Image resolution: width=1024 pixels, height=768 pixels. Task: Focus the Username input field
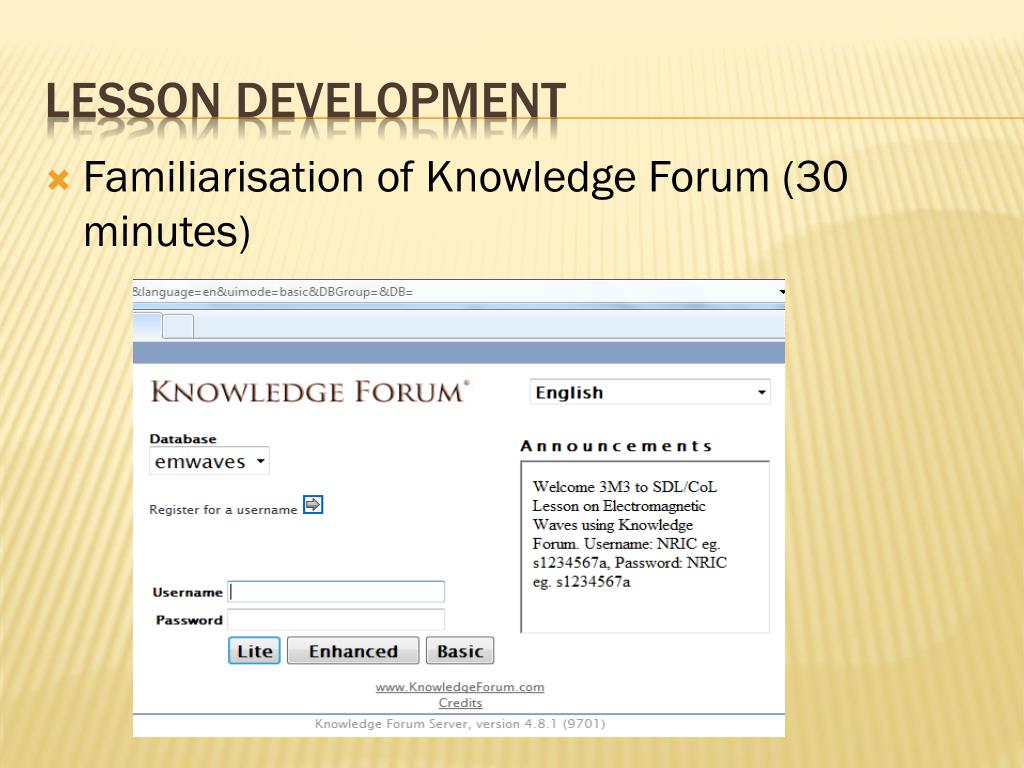336,592
